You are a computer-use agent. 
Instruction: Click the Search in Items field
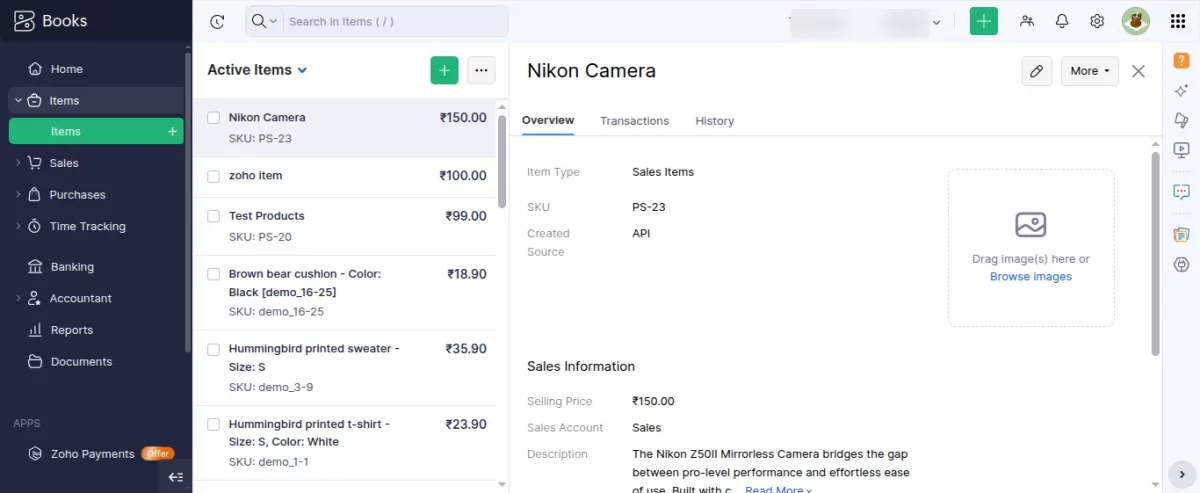pyautogui.click(x=395, y=21)
